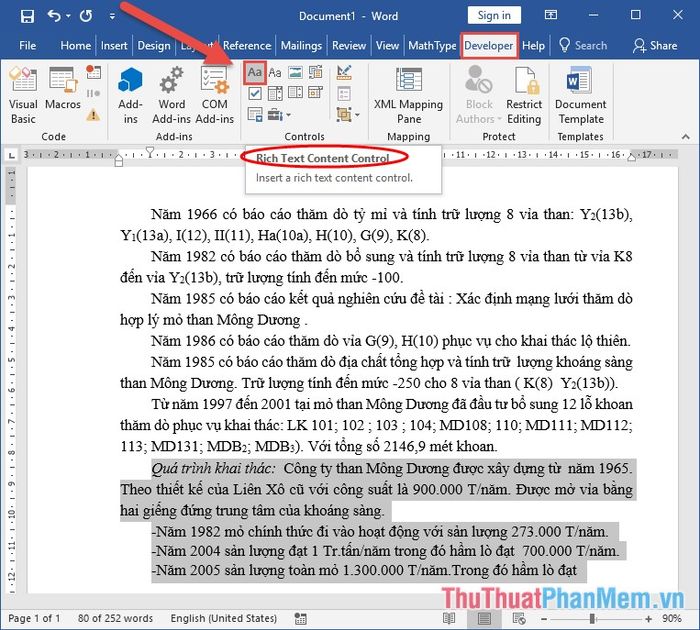
Task: Insert a Rich Text Content Control
Action: coord(255,73)
